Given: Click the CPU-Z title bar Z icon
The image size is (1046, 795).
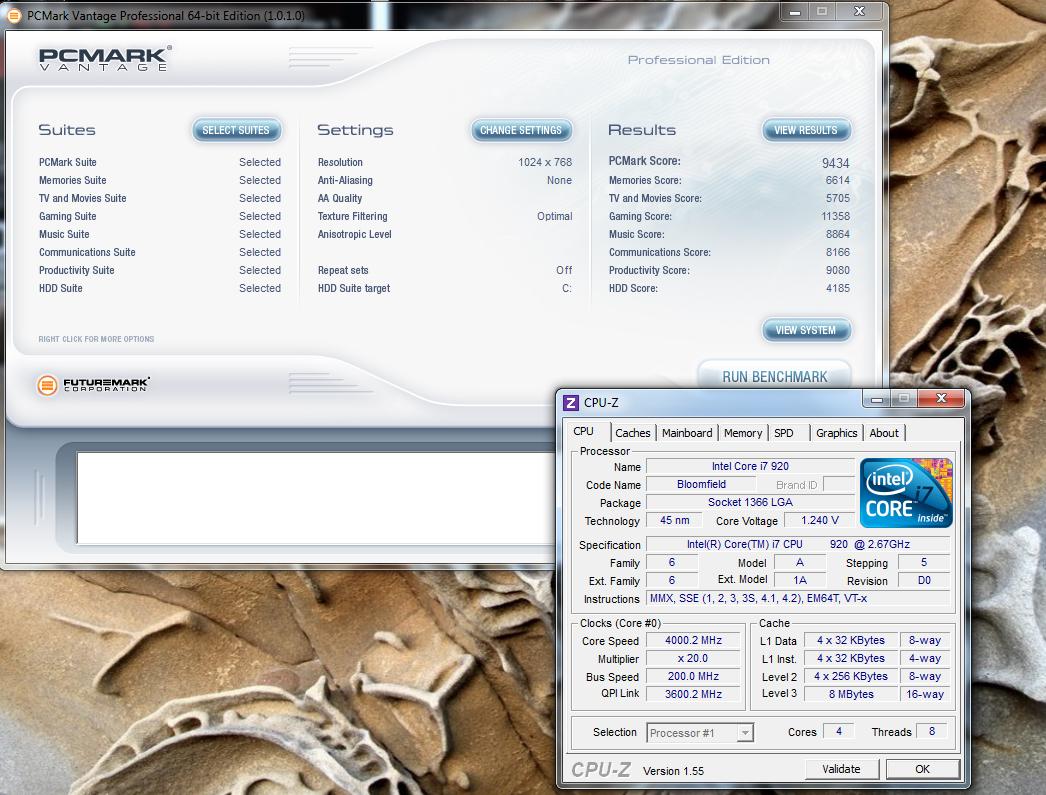Looking at the screenshot, I should point(570,403).
